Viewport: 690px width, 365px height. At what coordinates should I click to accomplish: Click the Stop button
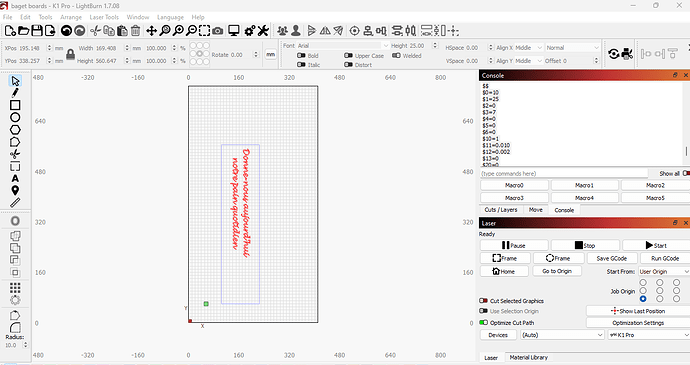click(585, 245)
